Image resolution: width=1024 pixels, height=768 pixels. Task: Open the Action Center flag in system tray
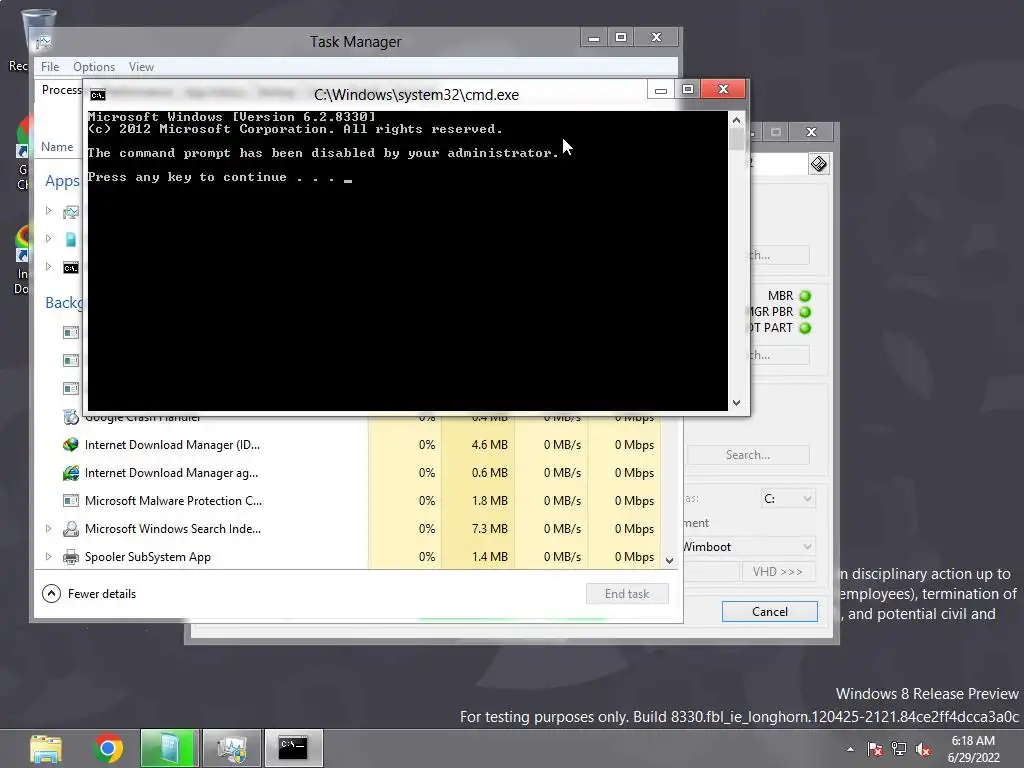(x=875, y=749)
